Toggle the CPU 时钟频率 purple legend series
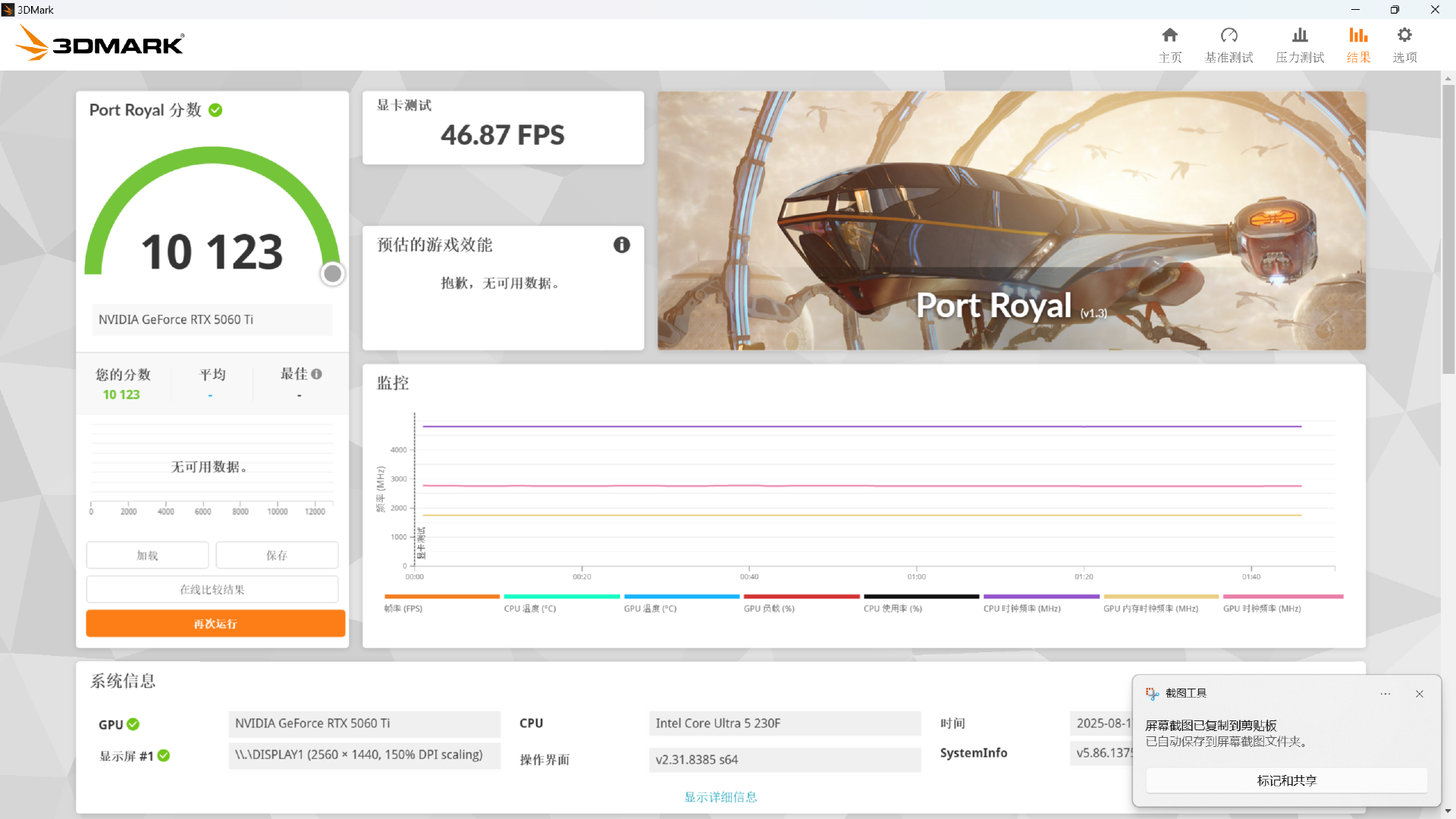 pos(1021,608)
